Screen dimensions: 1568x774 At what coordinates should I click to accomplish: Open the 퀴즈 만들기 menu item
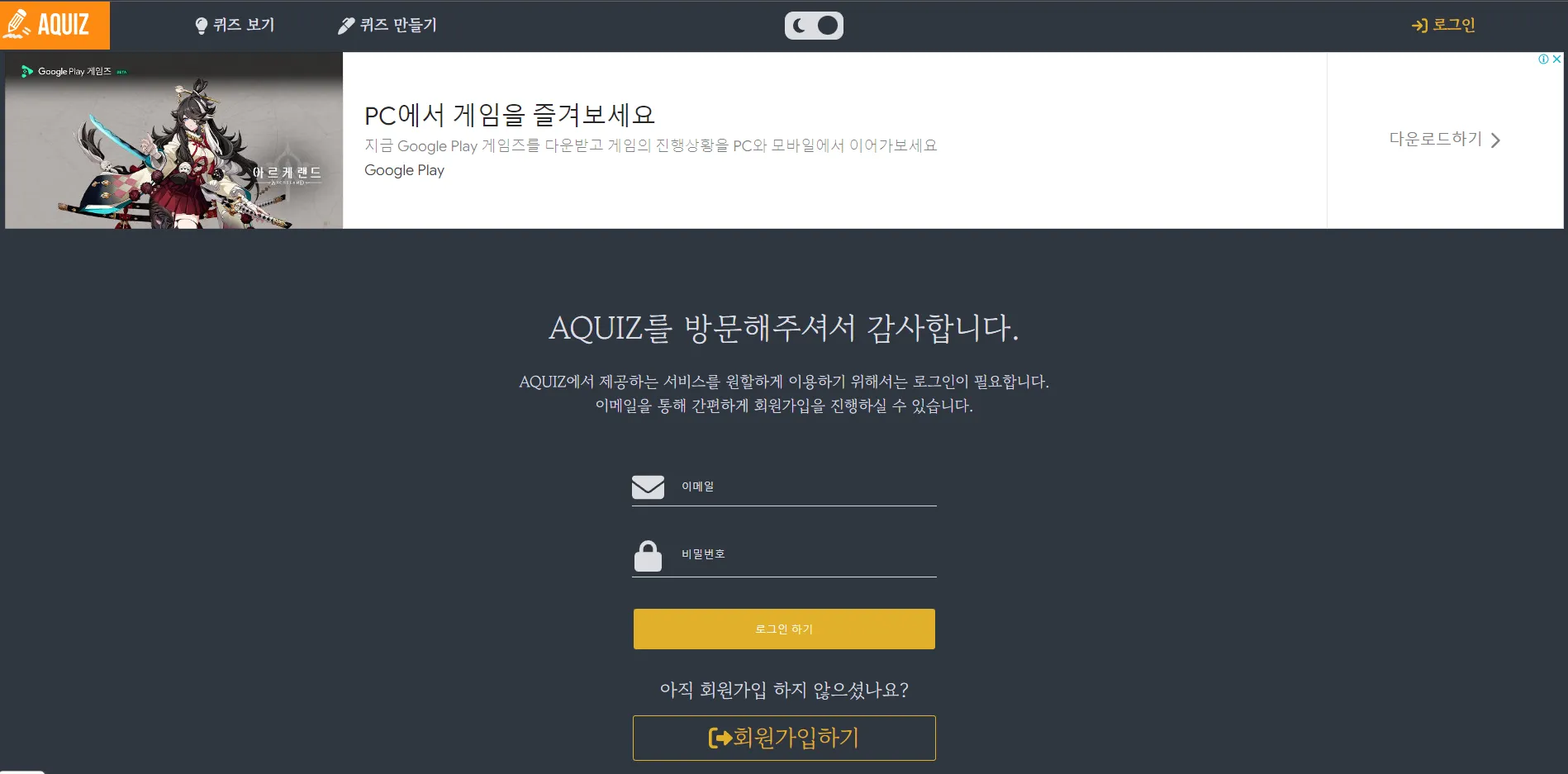tap(387, 26)
